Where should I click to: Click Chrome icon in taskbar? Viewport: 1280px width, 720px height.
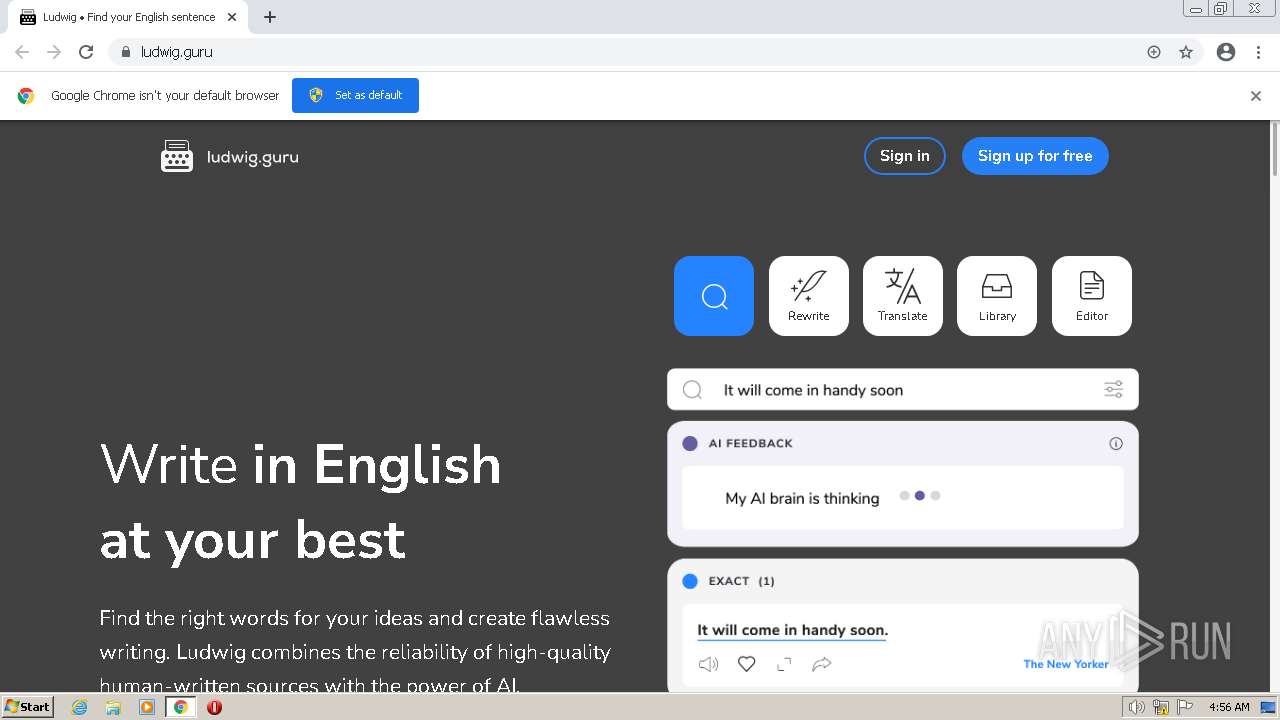181,707
